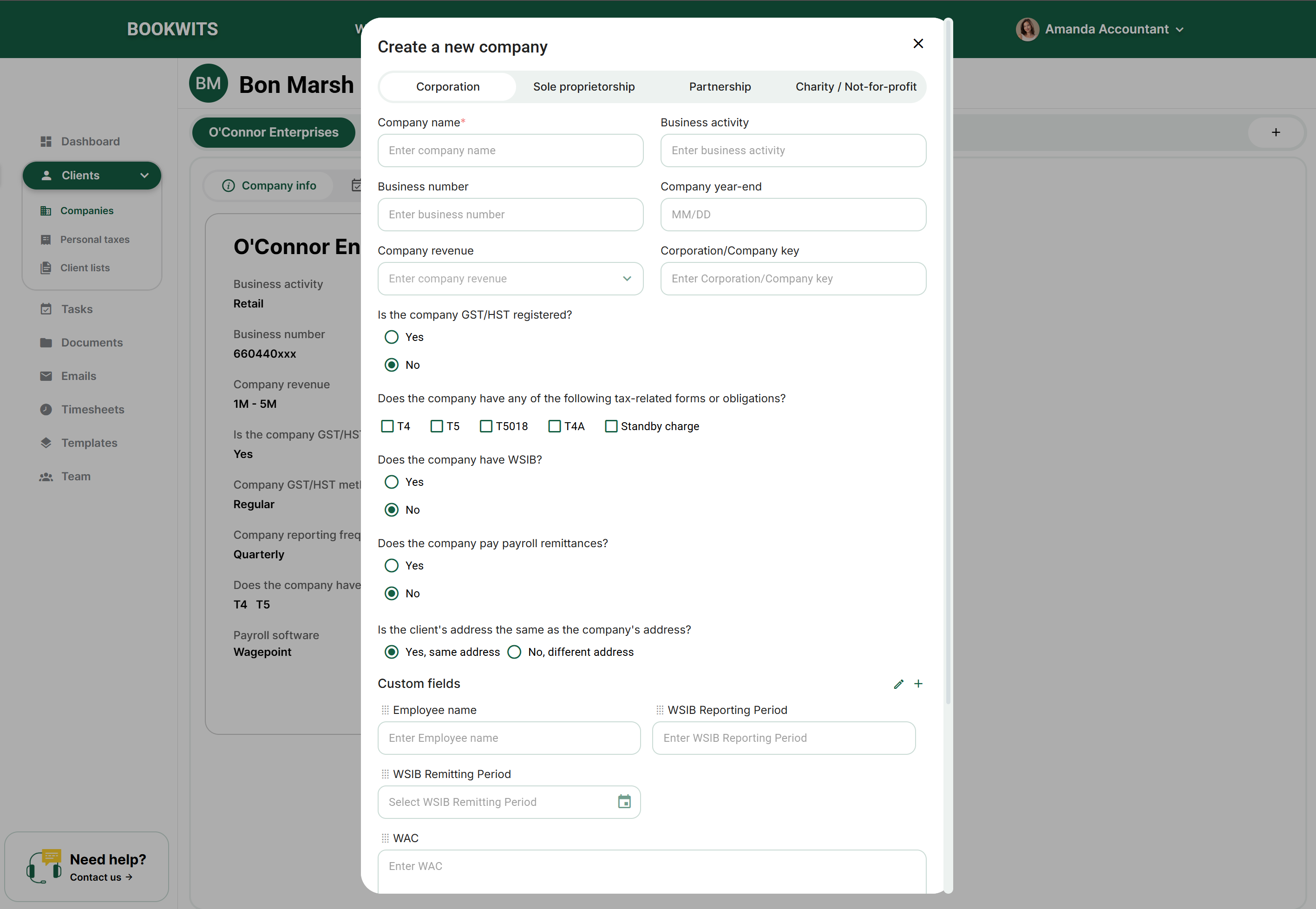Image resolution: width=1316 pixels, height=909 pixels.
Task: Click the Company year-end MM/DD field
Action: (793, 215)
